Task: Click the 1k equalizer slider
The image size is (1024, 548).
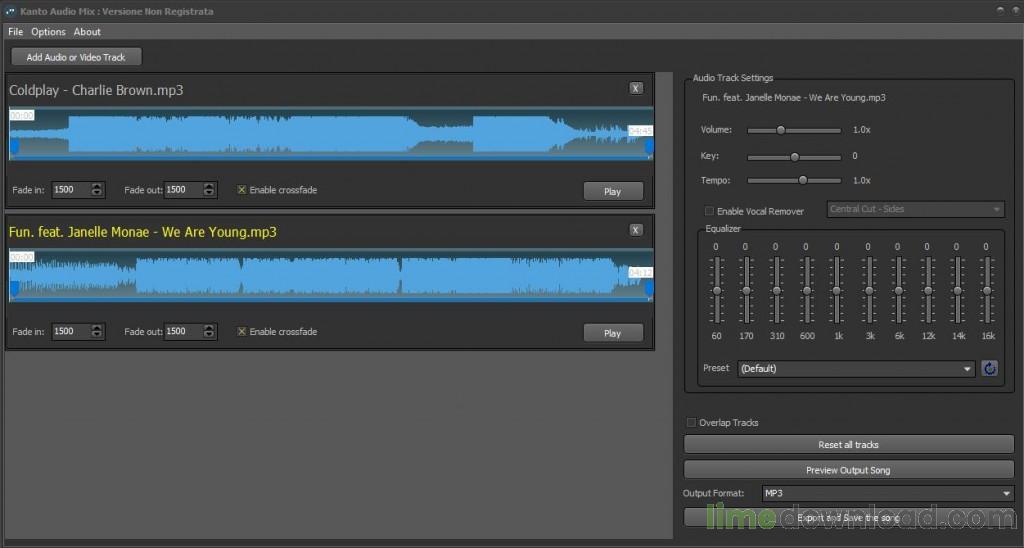Action: (837, 290)
